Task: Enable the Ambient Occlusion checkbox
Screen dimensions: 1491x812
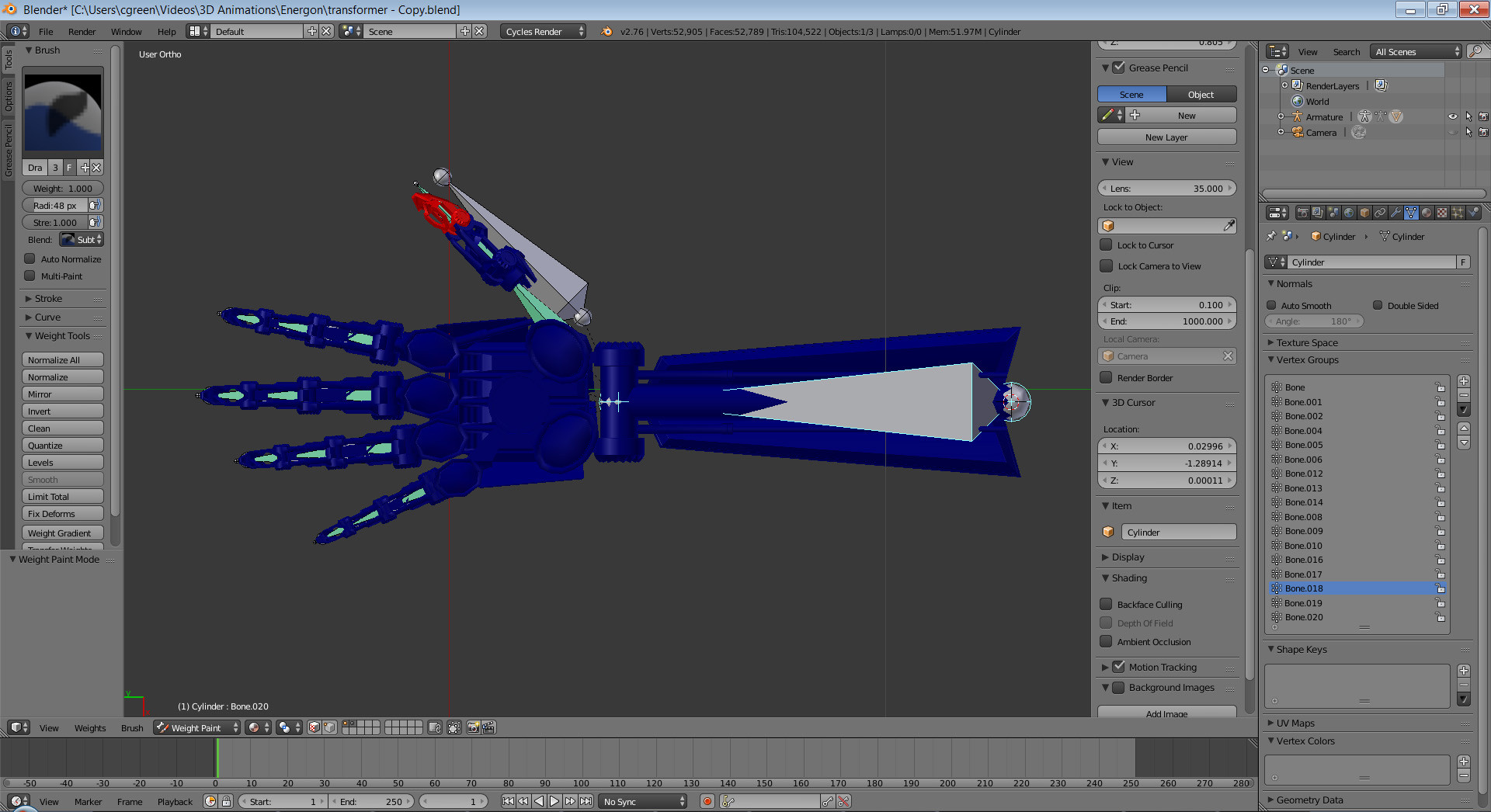Action: 1107,641
